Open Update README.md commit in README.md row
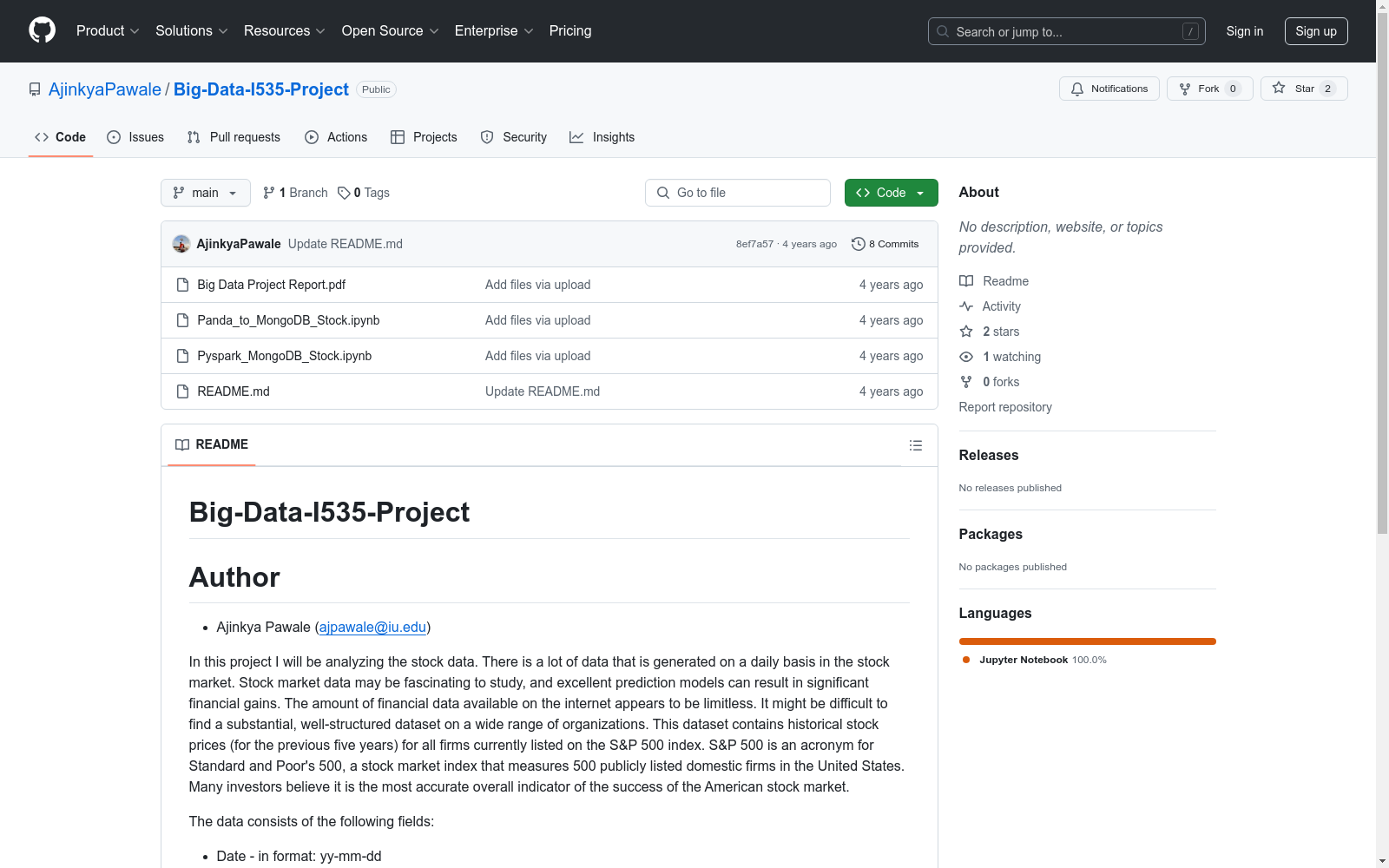 (543, 391)
